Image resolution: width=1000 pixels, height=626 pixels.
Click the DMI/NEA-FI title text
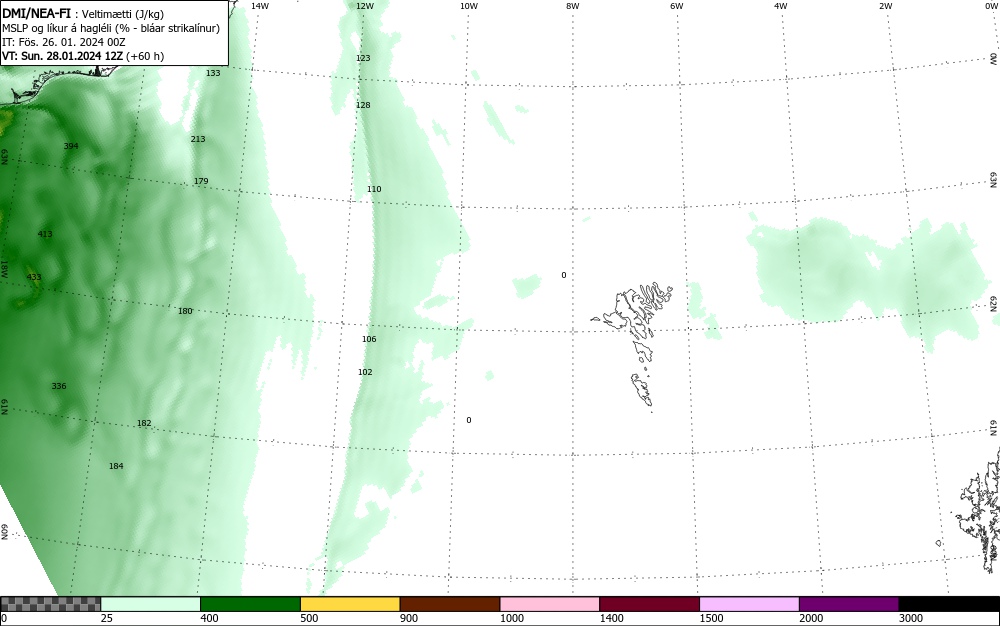pos(36,13)
